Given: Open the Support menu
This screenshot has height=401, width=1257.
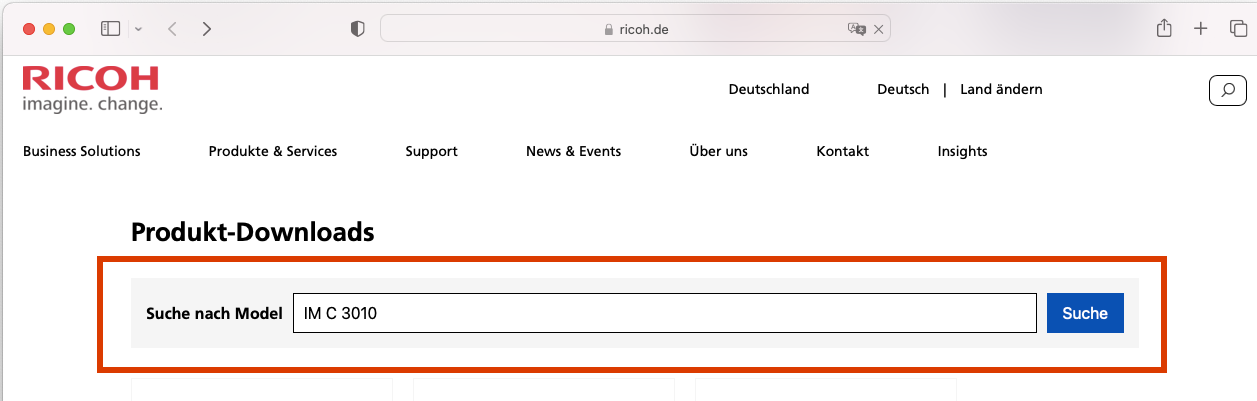Looking at the screenshot, I should pos(432,151).
